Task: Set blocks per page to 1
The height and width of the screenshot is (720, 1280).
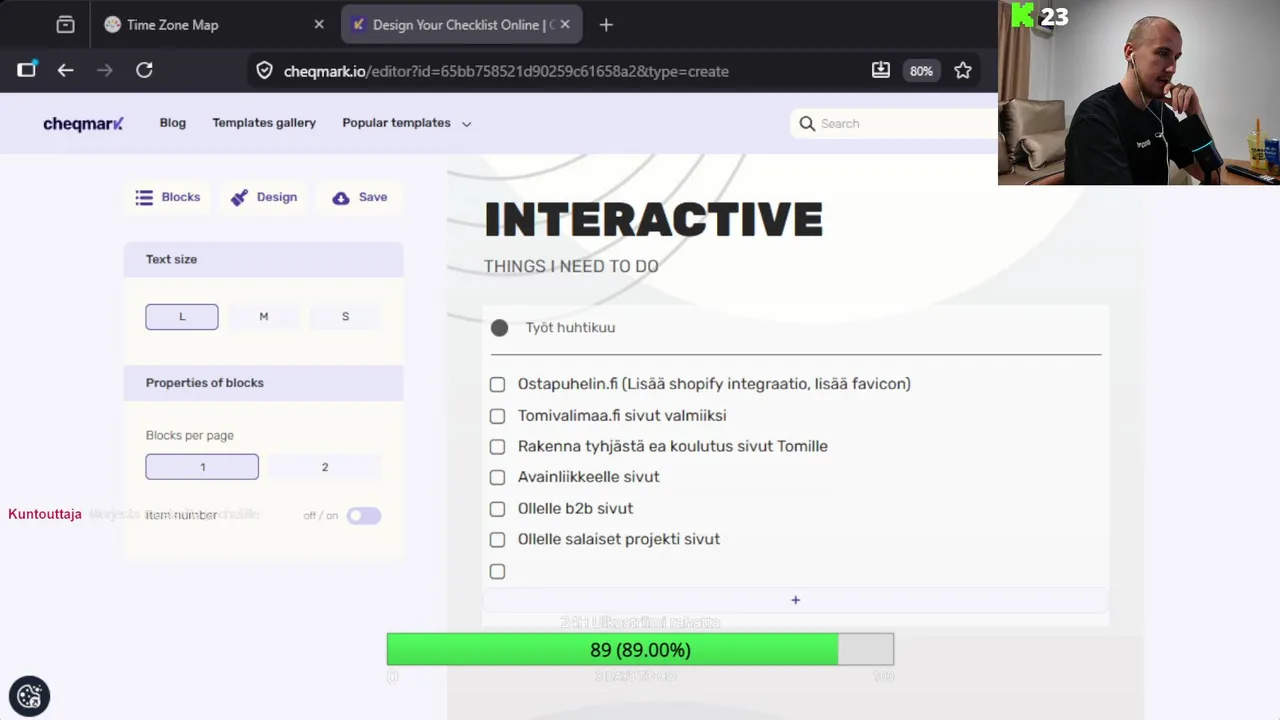Action: click(202, 467)
